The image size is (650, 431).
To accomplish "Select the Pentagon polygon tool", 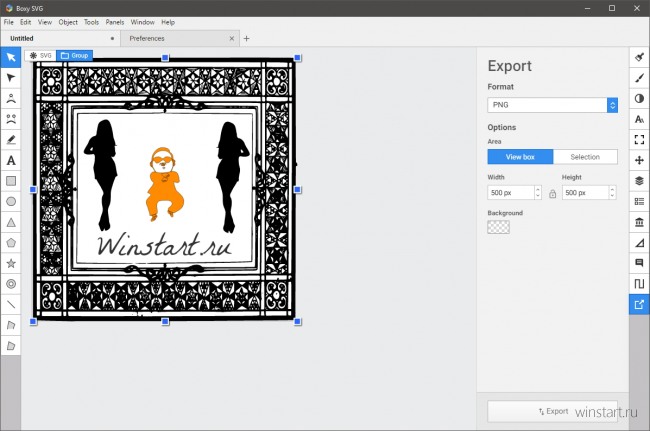I will (x=11, y=243).
